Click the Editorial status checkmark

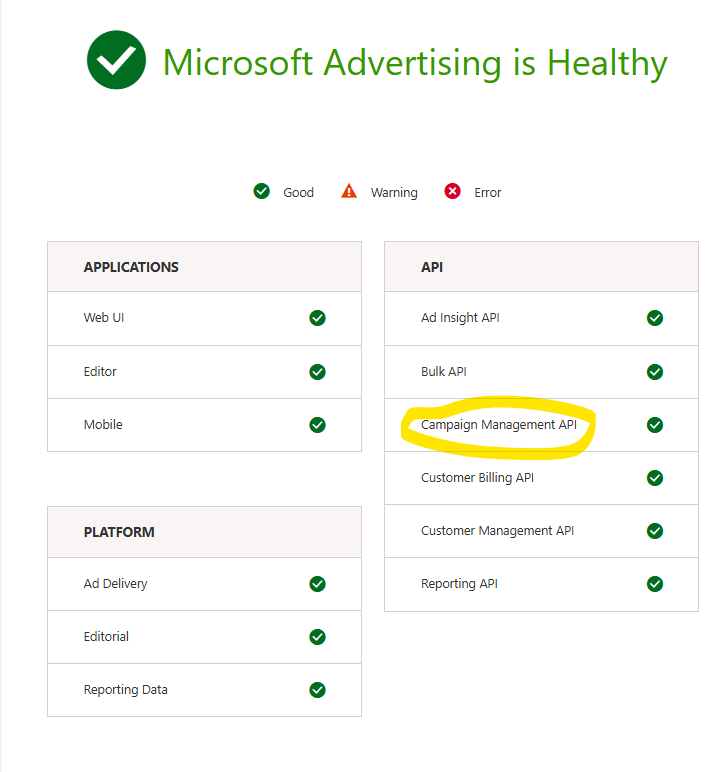(318, 637)
